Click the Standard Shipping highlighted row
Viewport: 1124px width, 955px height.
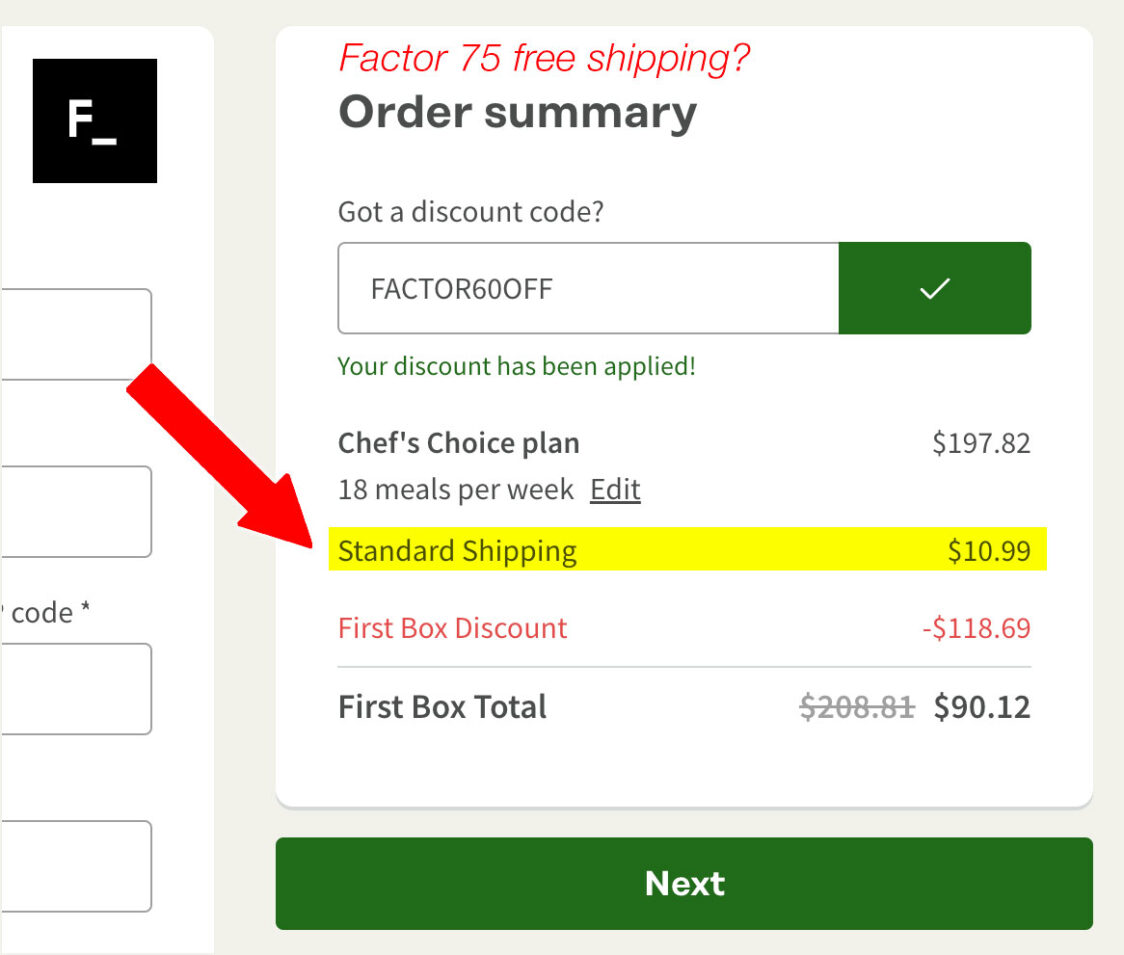point(687,549)
